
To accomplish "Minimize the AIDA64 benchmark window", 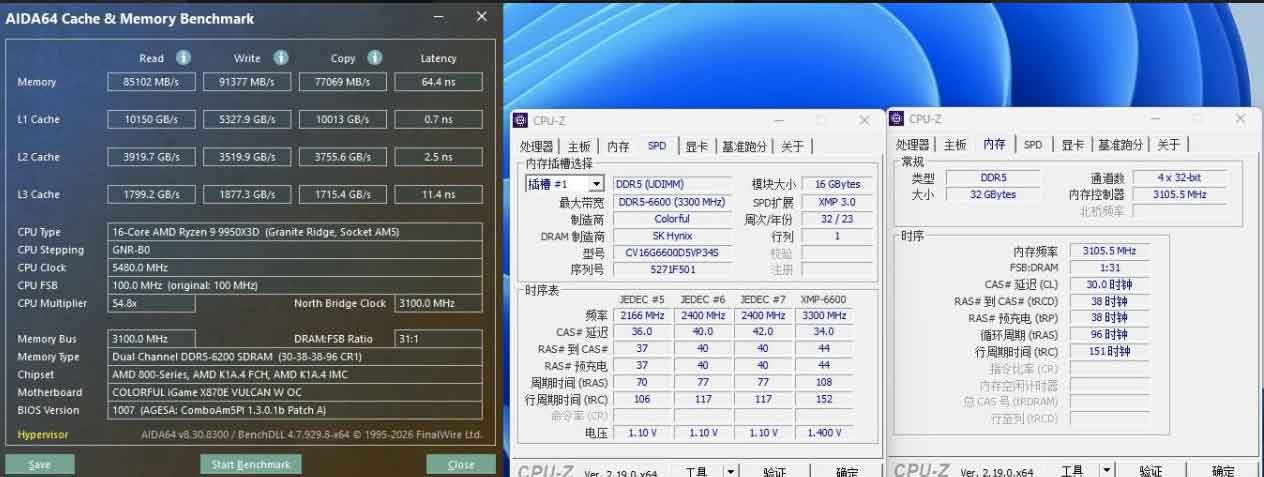I will [440, 17].
